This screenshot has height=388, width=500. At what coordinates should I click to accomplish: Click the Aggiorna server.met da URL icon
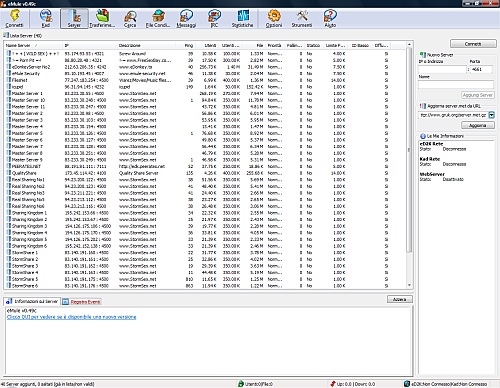pyautogui.click(x=423, y=106)
